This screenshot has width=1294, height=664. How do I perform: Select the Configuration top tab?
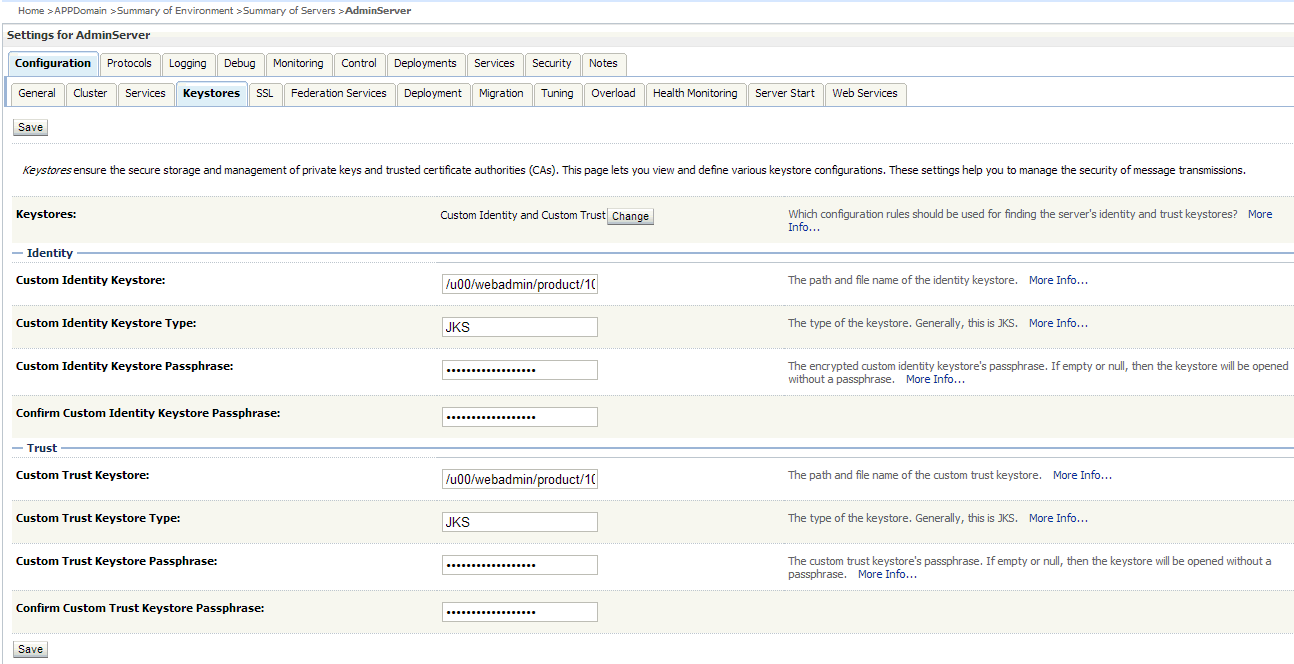tap(53, 63)
